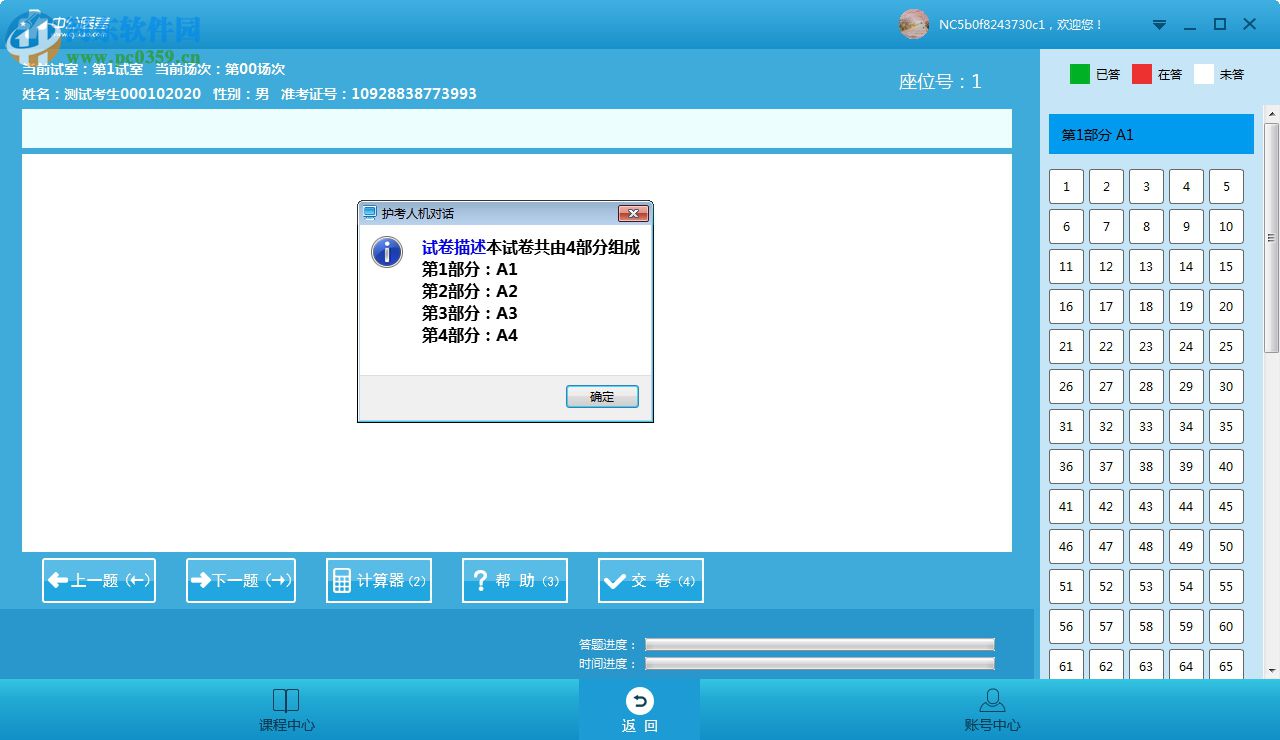Click the blue 试卷描述 text in dialog
The height and width of the screenshot is (740, 1280).
tap(453, 248)
